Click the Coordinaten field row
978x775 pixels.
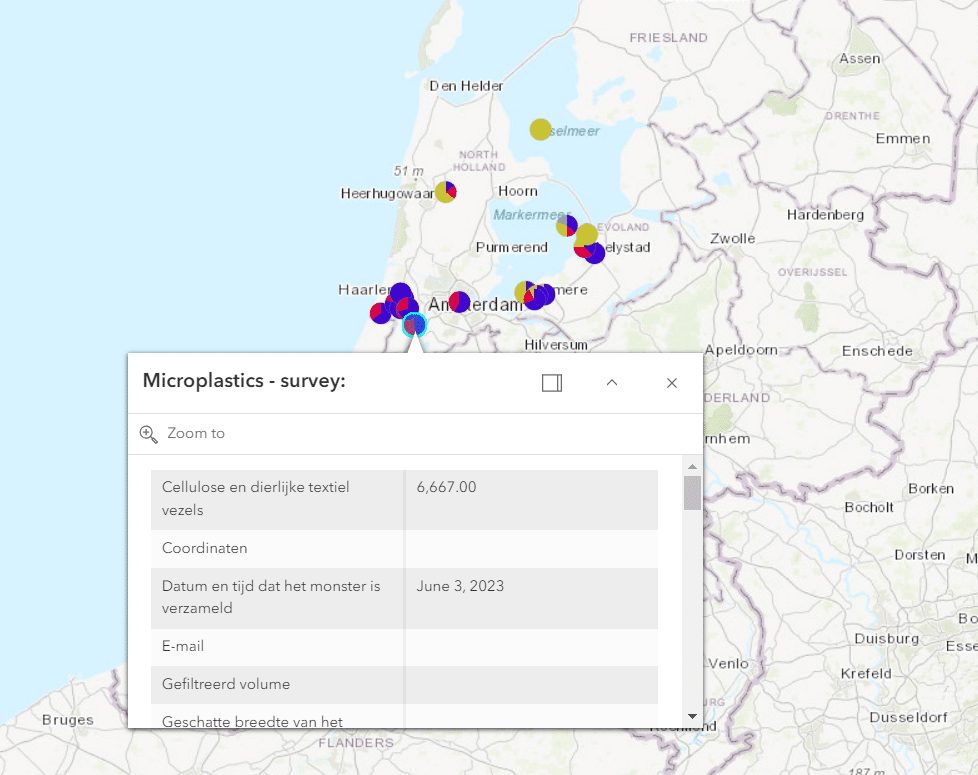(205, 549)
